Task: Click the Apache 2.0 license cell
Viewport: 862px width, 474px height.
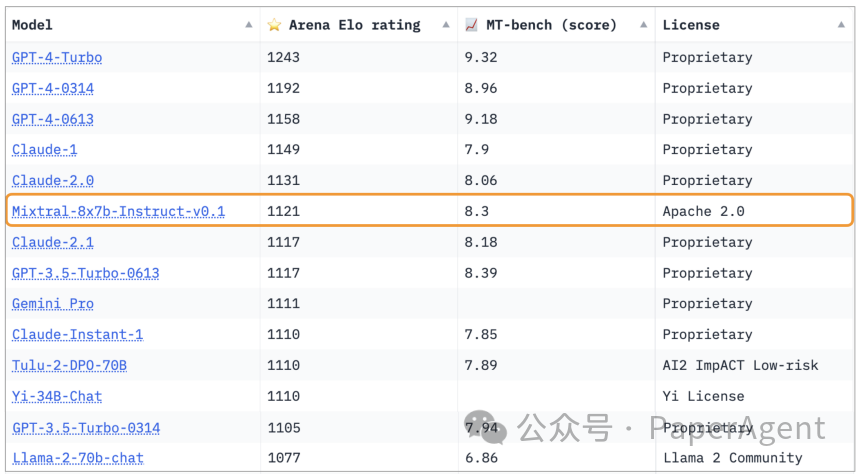Action: pos(704,211)
